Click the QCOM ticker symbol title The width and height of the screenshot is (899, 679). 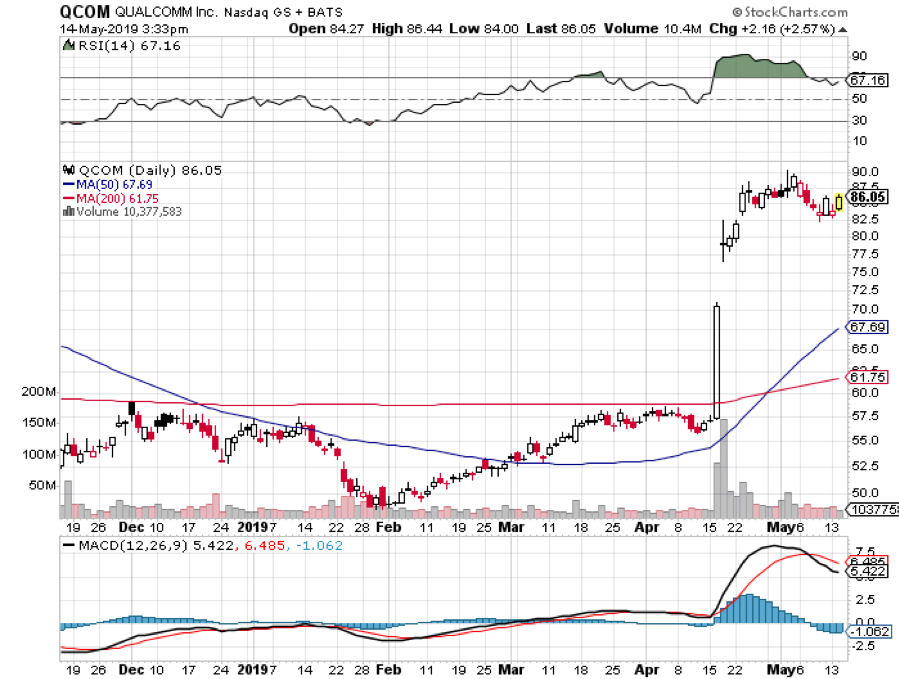click(x=85, y=11)
